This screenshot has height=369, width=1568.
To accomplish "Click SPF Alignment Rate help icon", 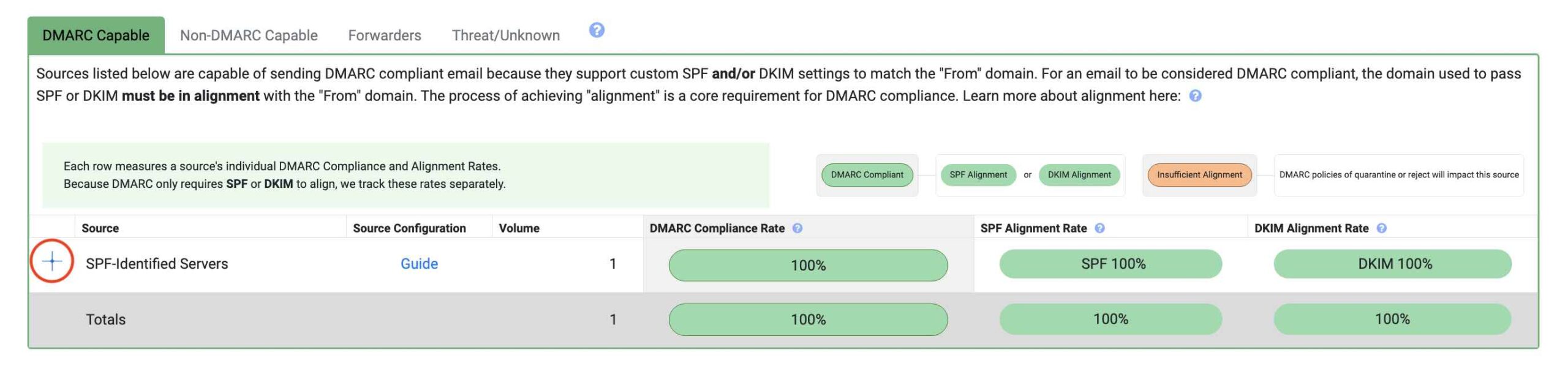I will tap(1099, 228).
